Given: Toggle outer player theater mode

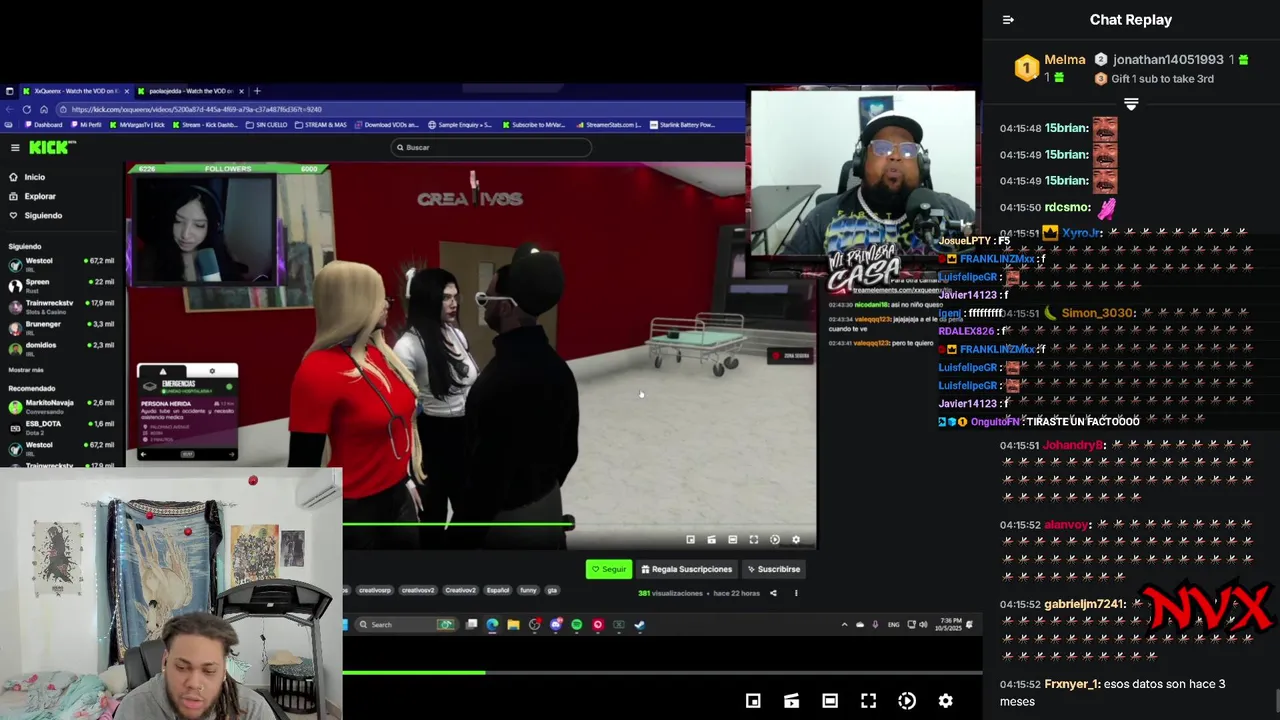Looking at the screenshot, I should click(x=830, y=701).
